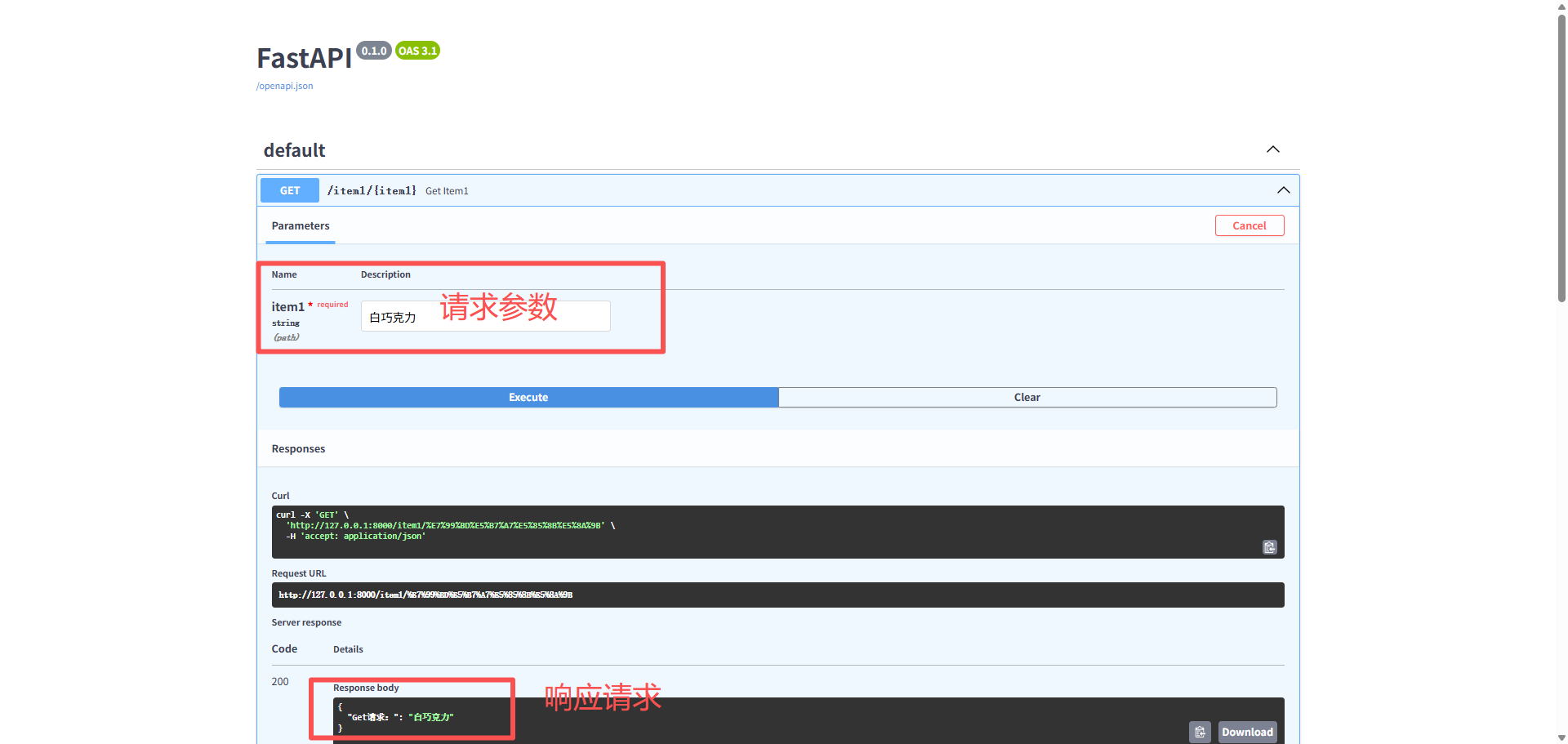The height and width of the screenshot is (744, 1568).
Task: Click the FastAPI title heading
Action: tap(303, 57)
